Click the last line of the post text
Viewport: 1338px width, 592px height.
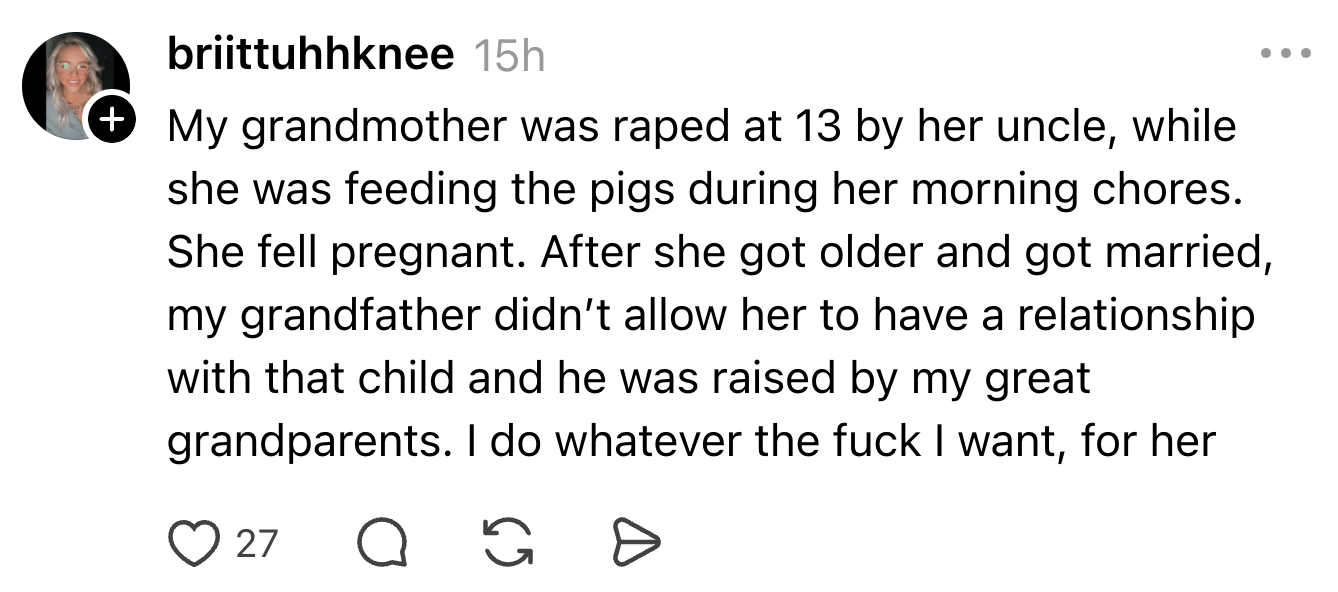[690, 441]
